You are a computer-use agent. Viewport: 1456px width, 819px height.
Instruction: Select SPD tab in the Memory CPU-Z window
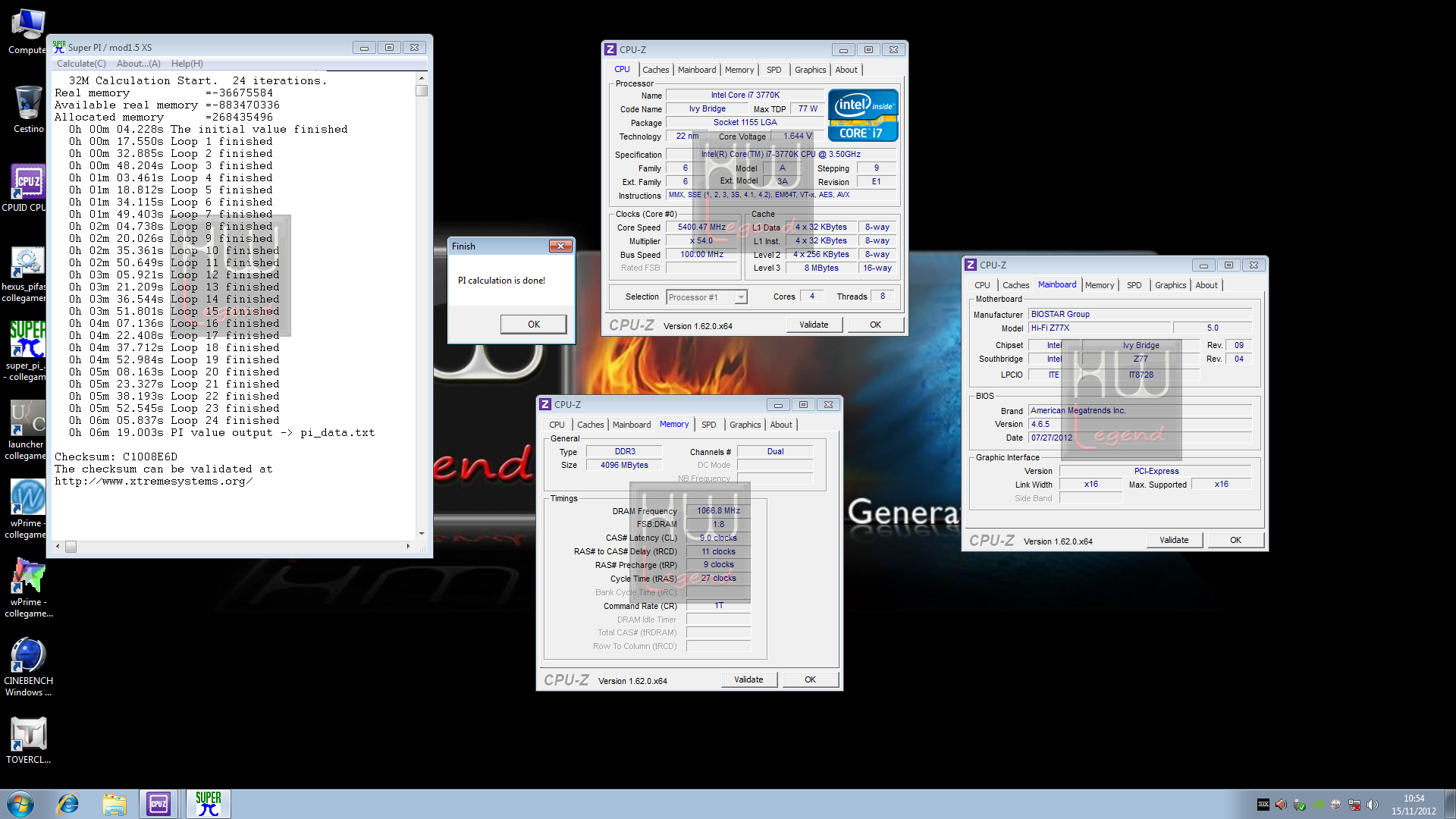click(x=708, y=425)
